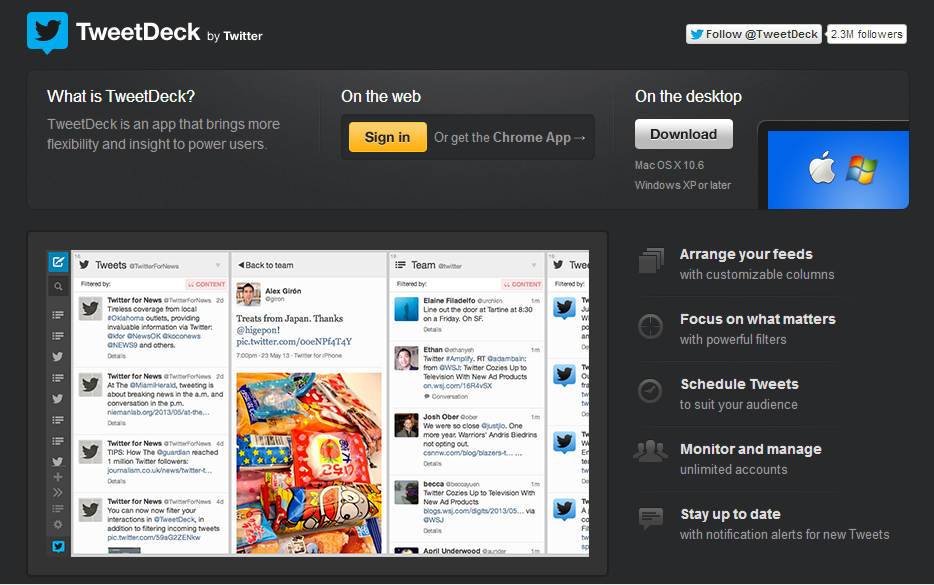This screenshot has width=934, height=585.
Task: Click the Follow @TweetDeck button
Action: (754, 34)
